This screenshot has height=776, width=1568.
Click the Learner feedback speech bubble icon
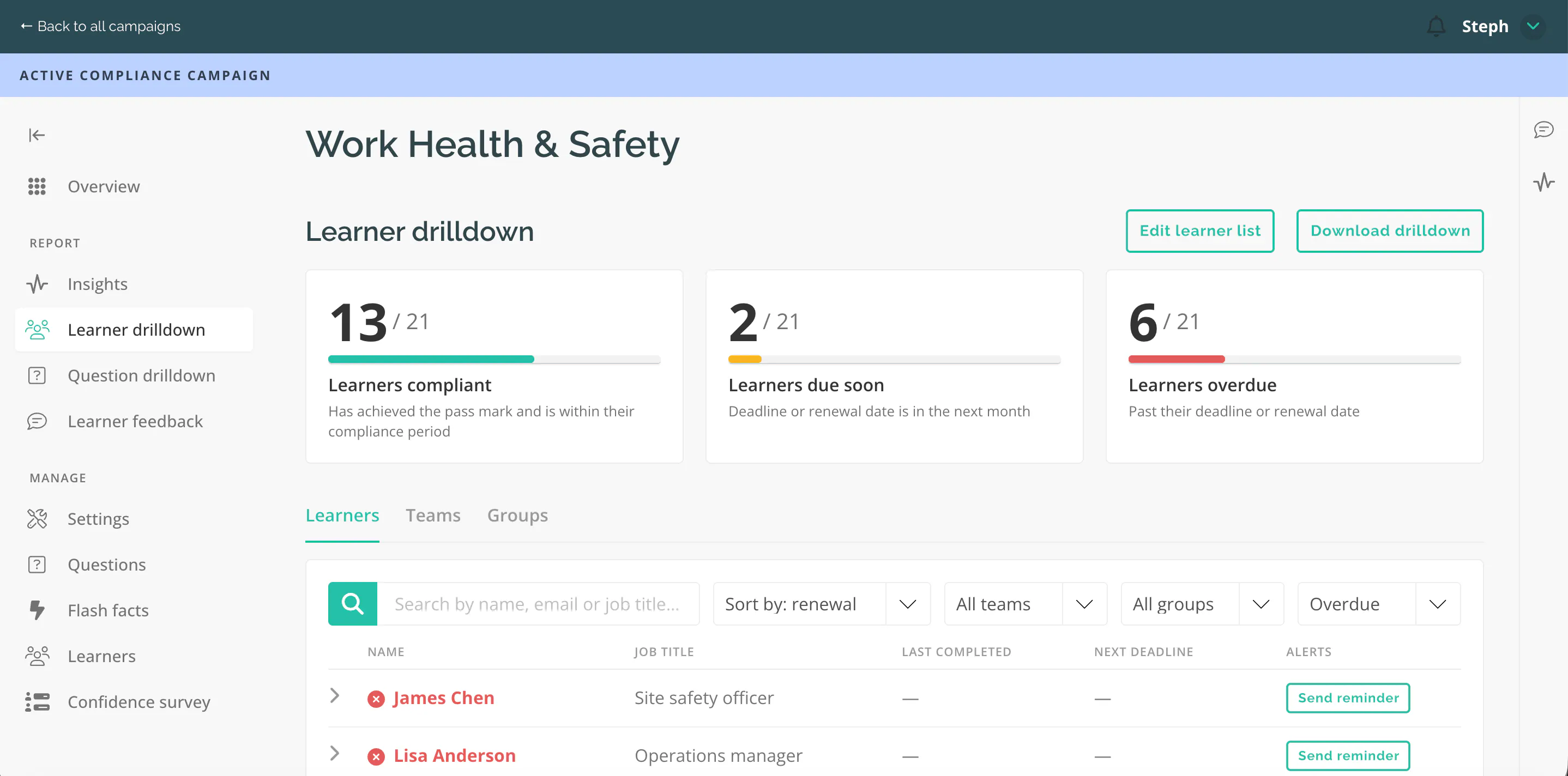37,421
